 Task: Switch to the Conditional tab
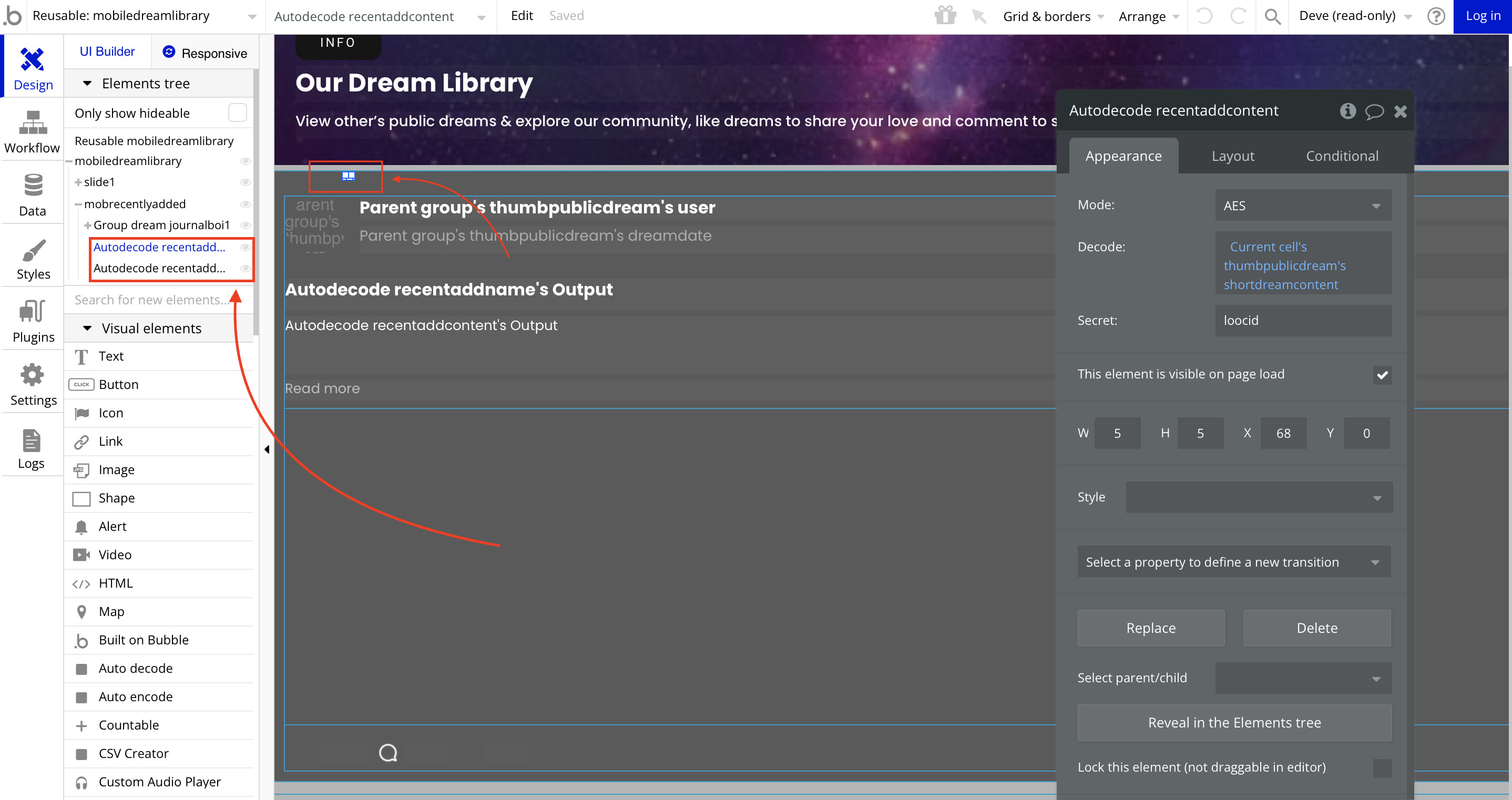[x=1342, y=156]
